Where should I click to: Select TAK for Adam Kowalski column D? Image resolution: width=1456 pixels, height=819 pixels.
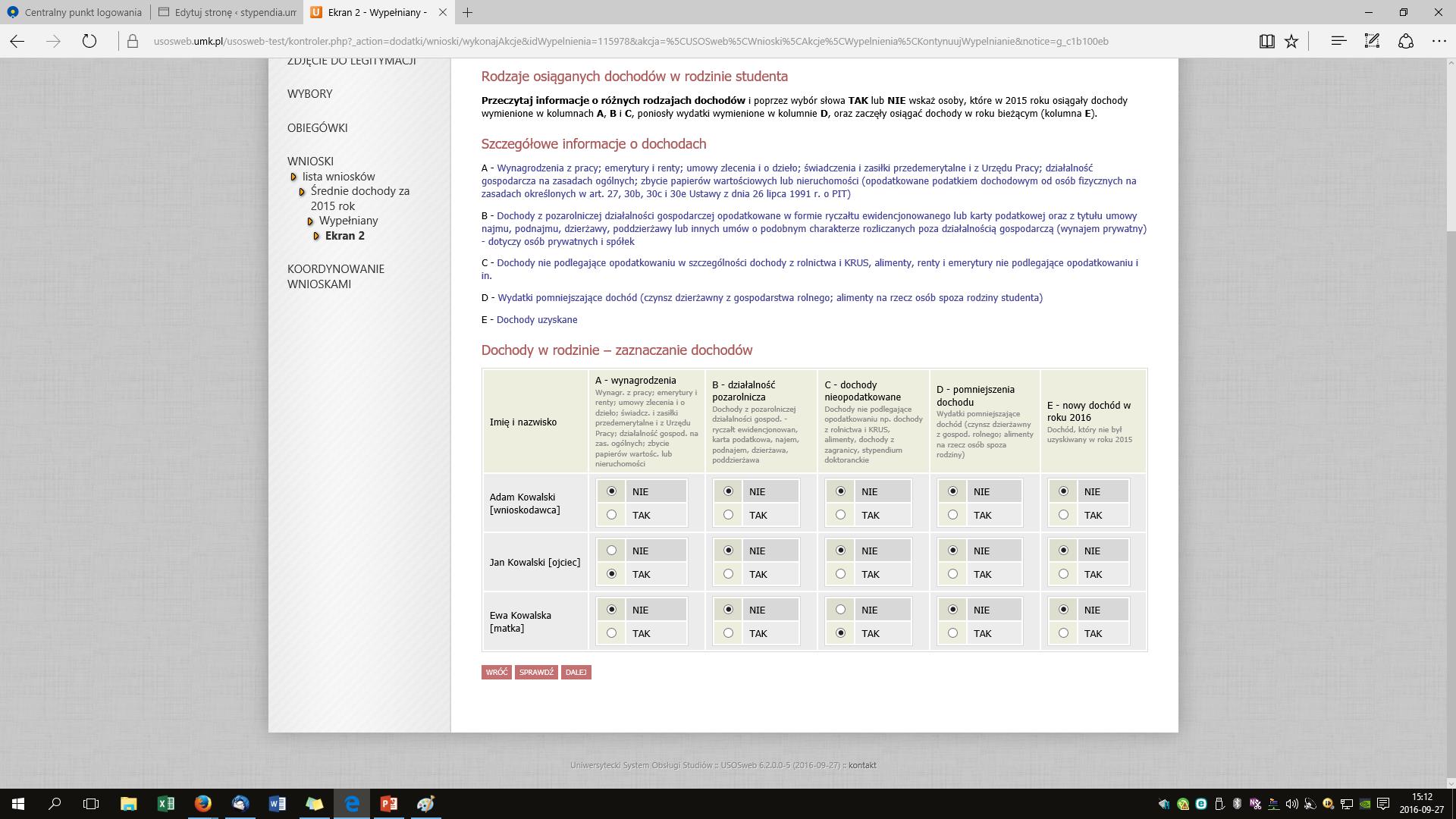coord(952,515)
